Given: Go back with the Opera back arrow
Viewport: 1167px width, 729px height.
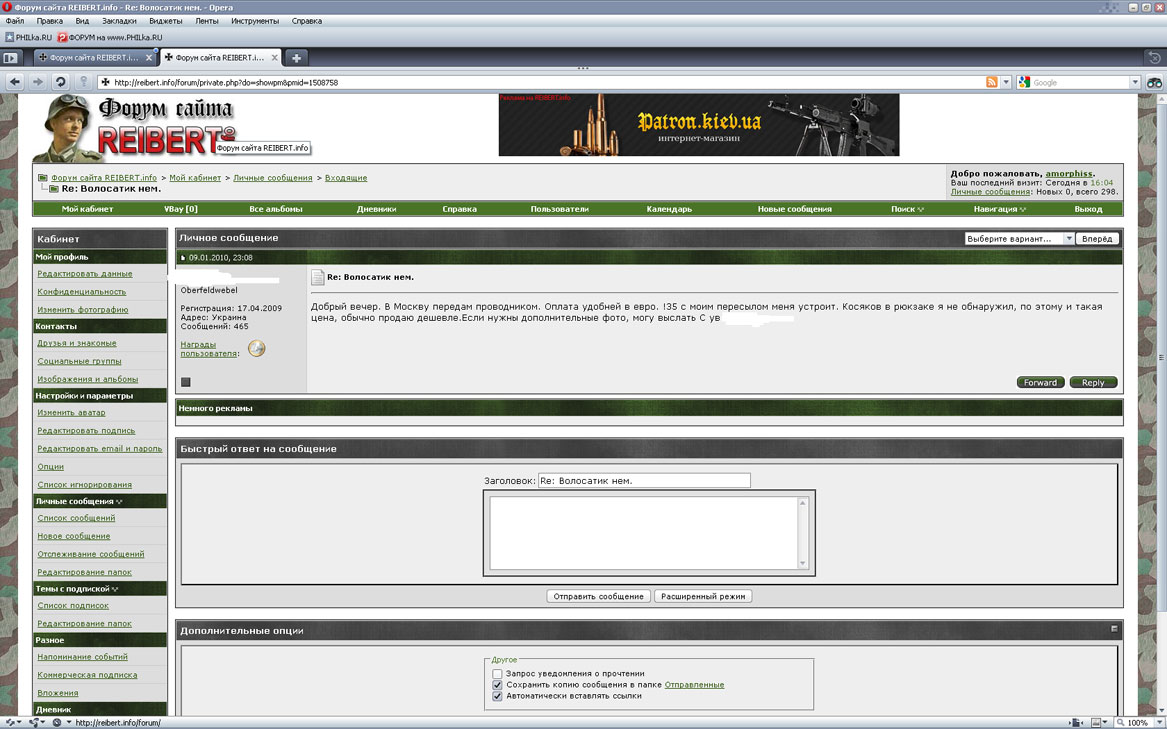Looking at the screenshot, I should click(16, 82).
